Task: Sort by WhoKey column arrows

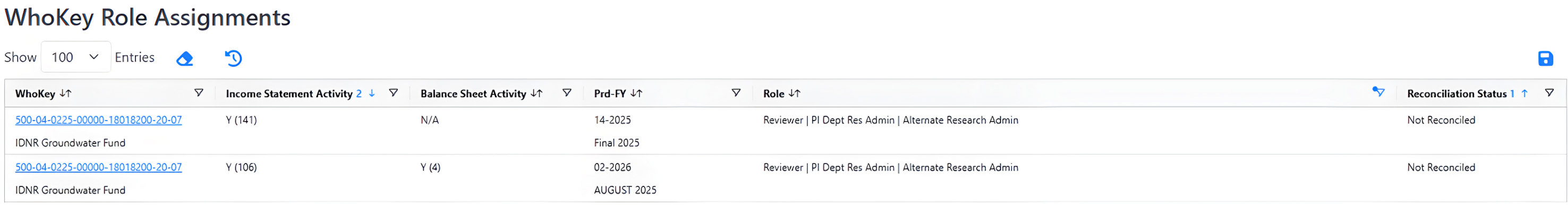Action: tap(66, 93)
